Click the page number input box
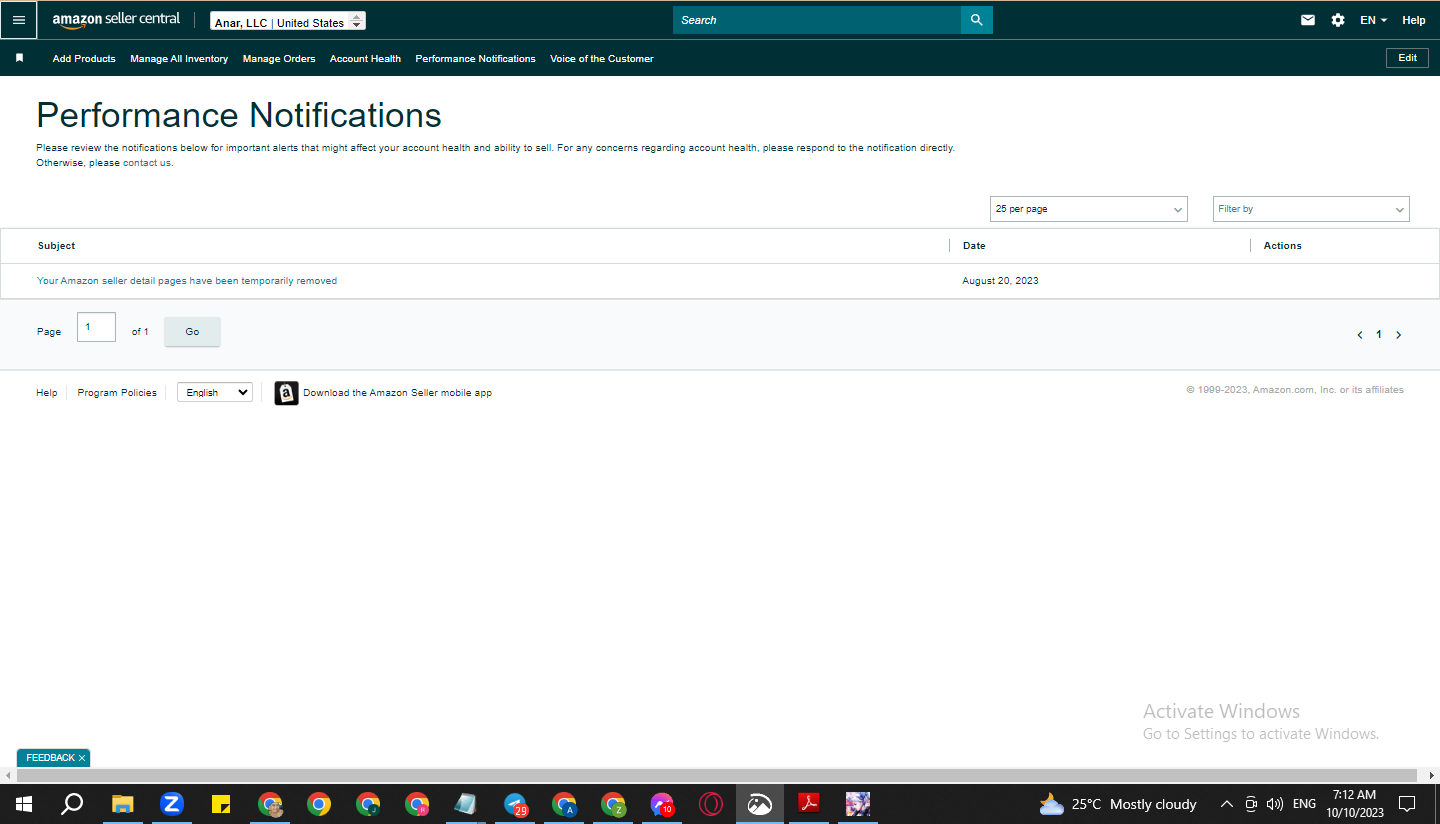This screenshot has height=824, width=1440. [96, 327]
